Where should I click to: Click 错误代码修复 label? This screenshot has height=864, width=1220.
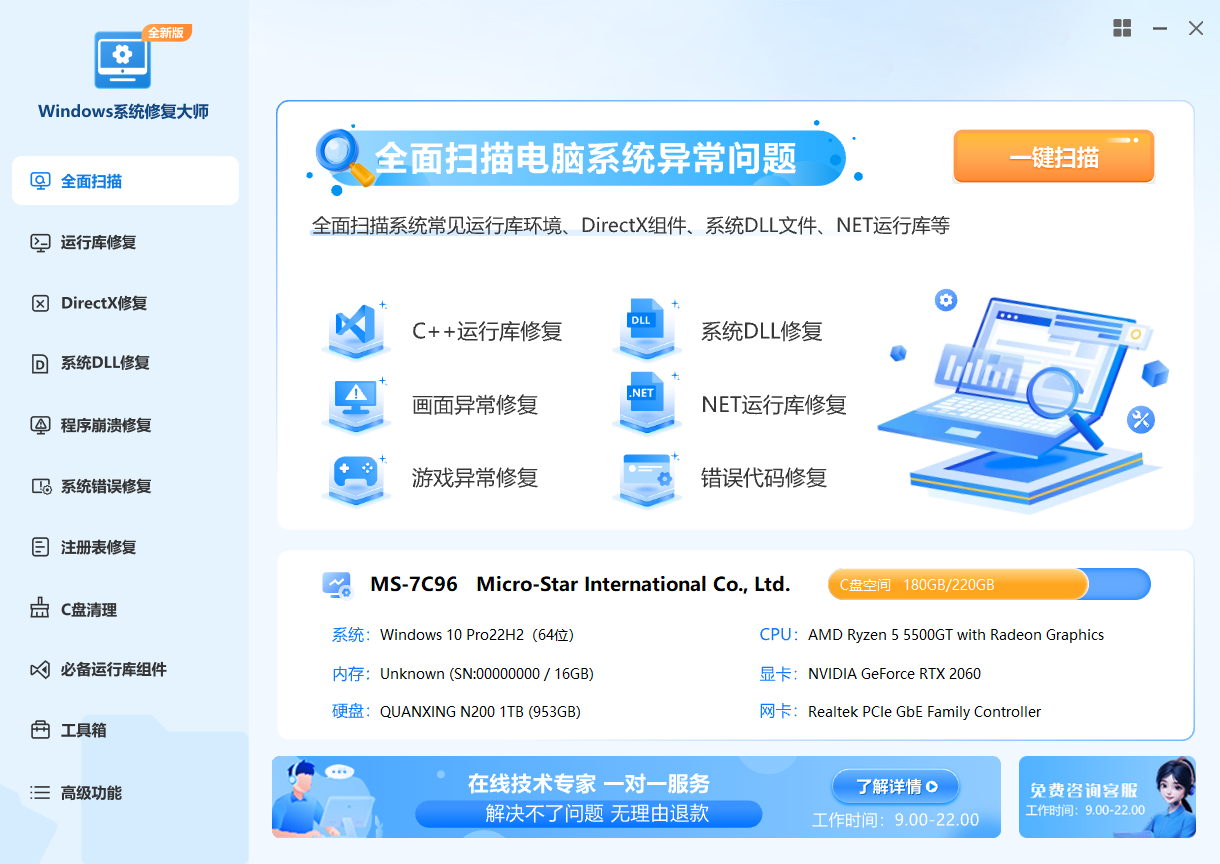coord(764,478)
